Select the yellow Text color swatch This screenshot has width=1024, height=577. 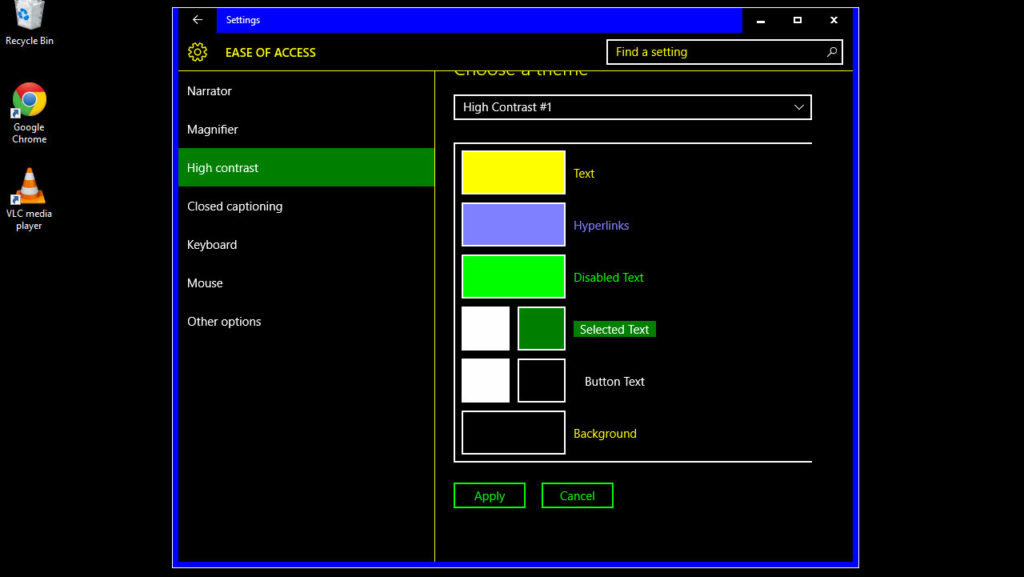coord(513,172)
